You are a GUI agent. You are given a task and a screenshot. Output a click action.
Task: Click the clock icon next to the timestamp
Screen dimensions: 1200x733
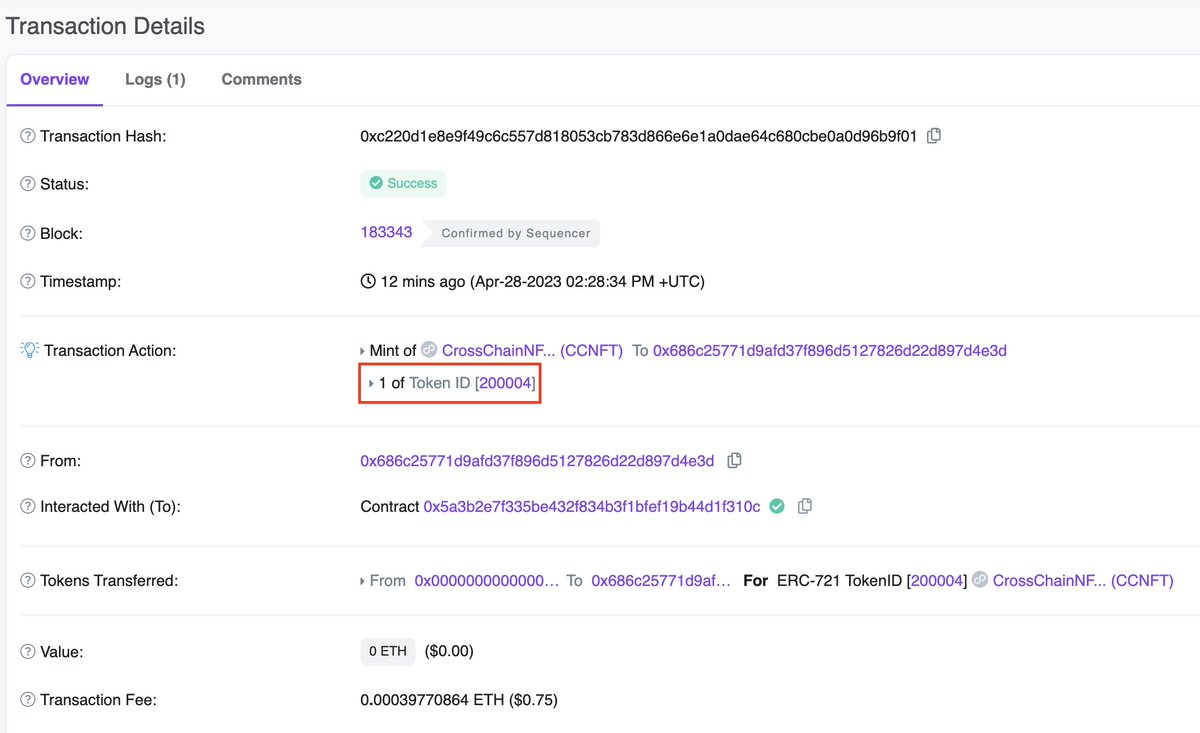(x=367, y=281)
